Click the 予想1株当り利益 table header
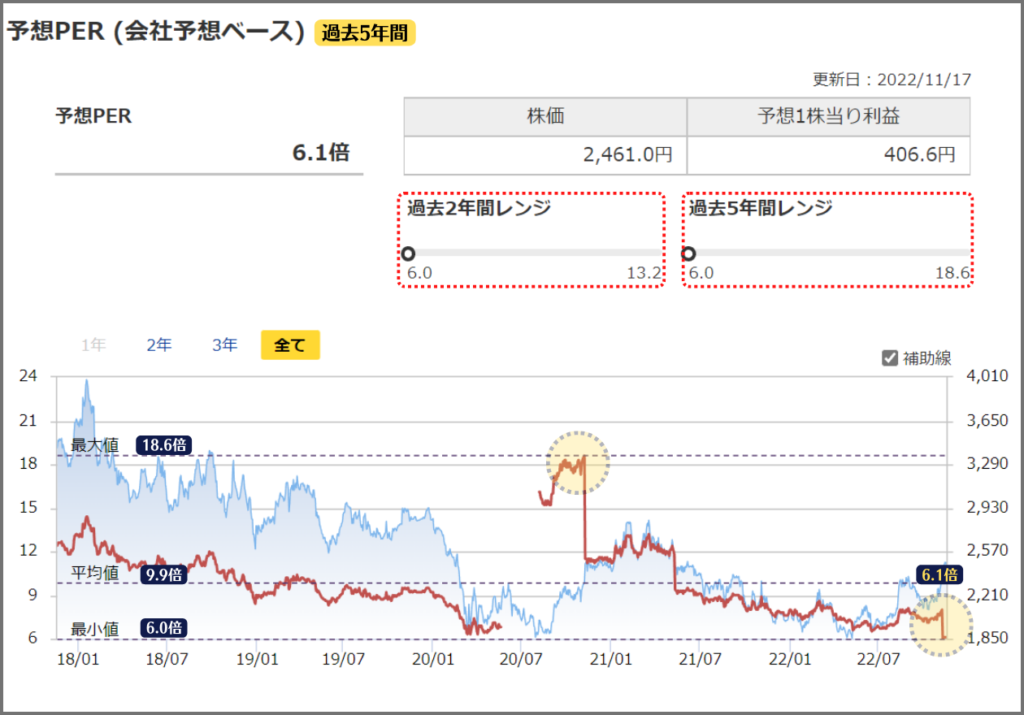The width and height of the screenshot is (1024, 715). tap(828, 116)
